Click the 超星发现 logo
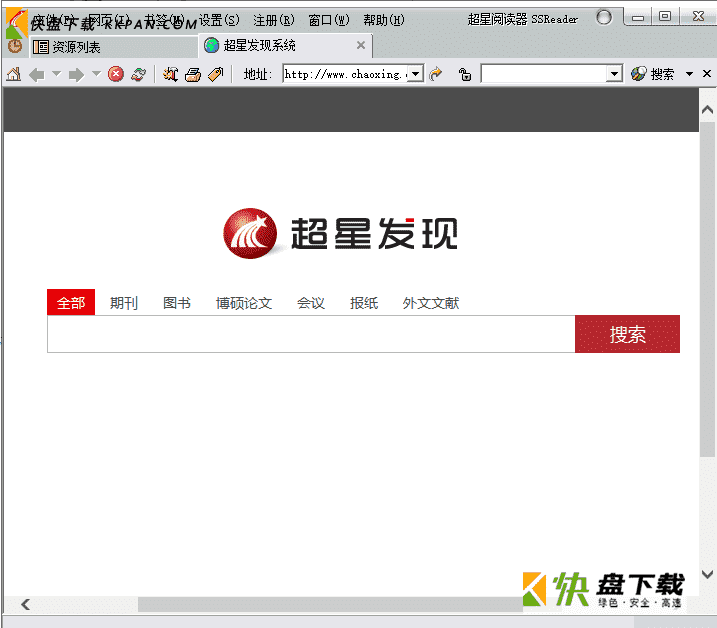This screenshot has height=628, width=717. (x=340, y=233)
